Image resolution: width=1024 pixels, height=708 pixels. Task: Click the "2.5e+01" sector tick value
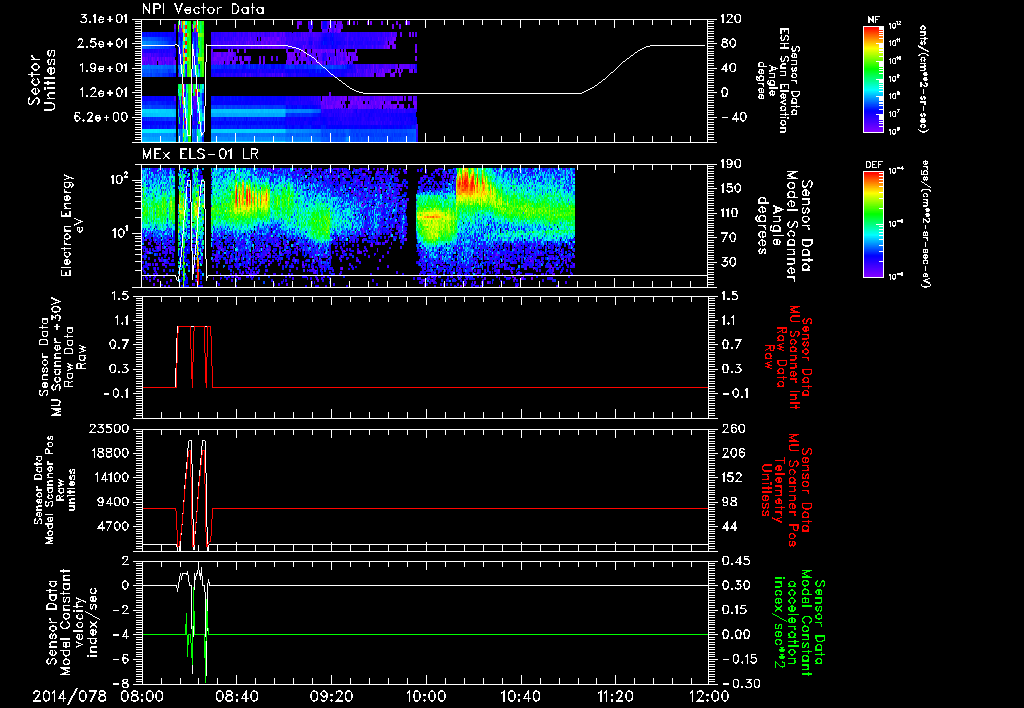click(103, 43)
